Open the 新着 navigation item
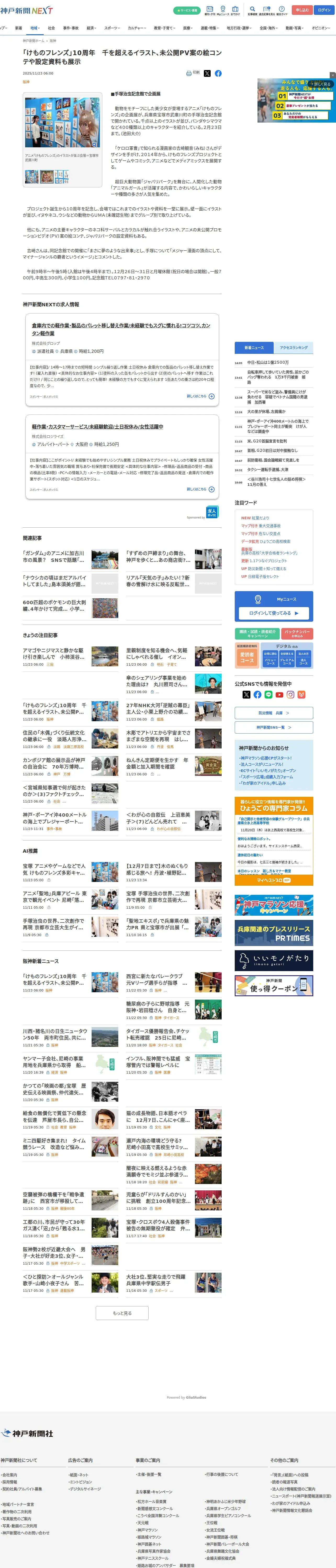The height and width of the screenshot is (1568, 336). (x=18, y=28)
